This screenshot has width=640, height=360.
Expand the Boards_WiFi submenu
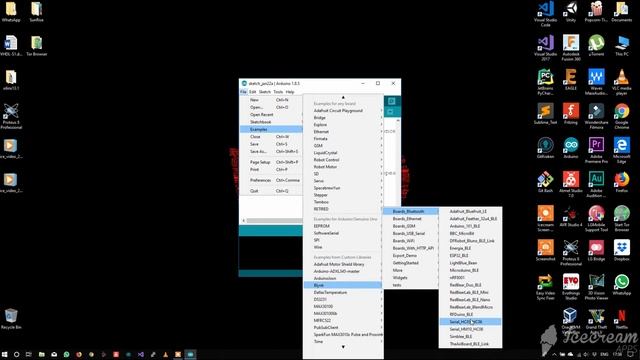coord(410,241)
